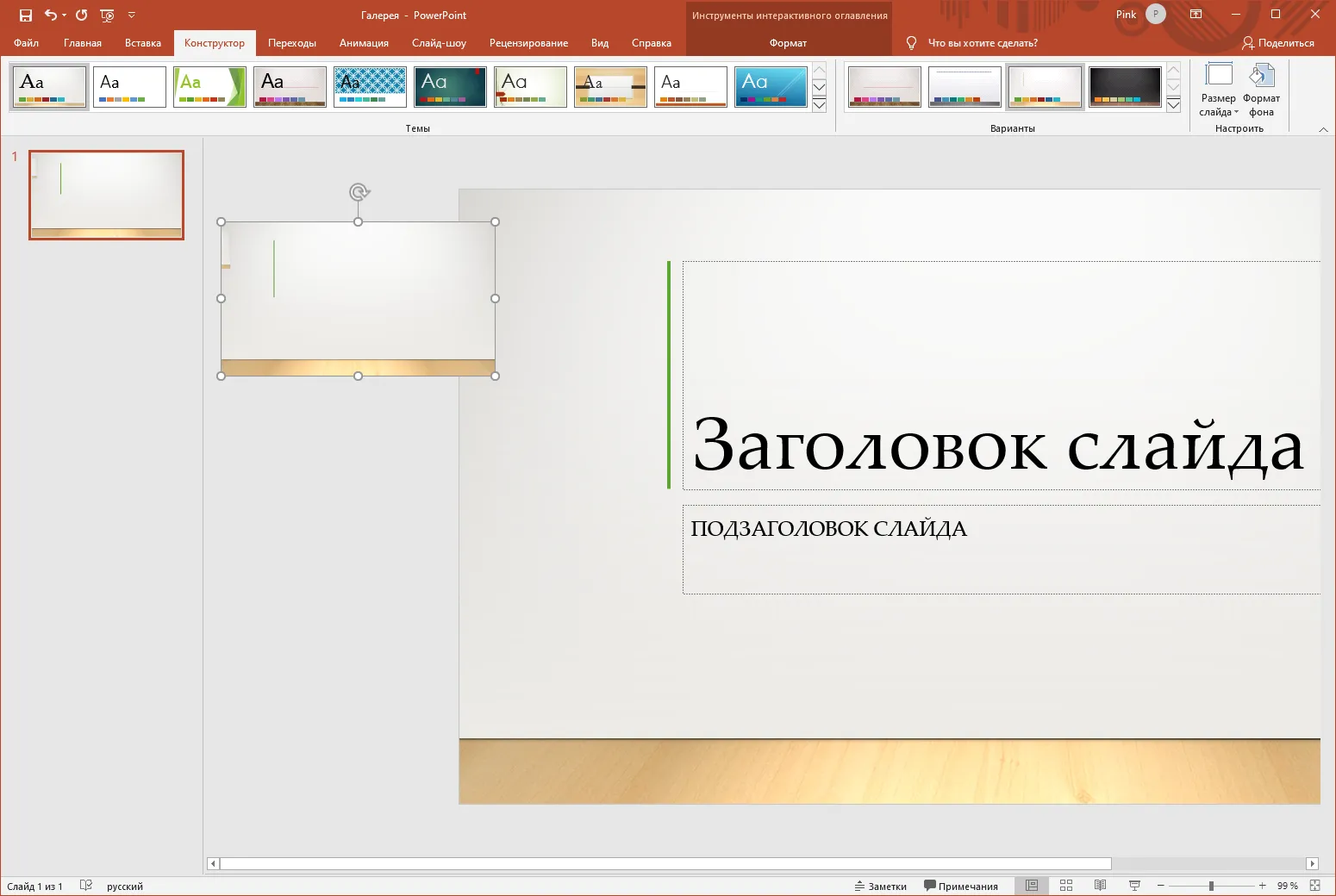Undo the last action
Viewport: 1336px width, 896px height.
[50, 15]
